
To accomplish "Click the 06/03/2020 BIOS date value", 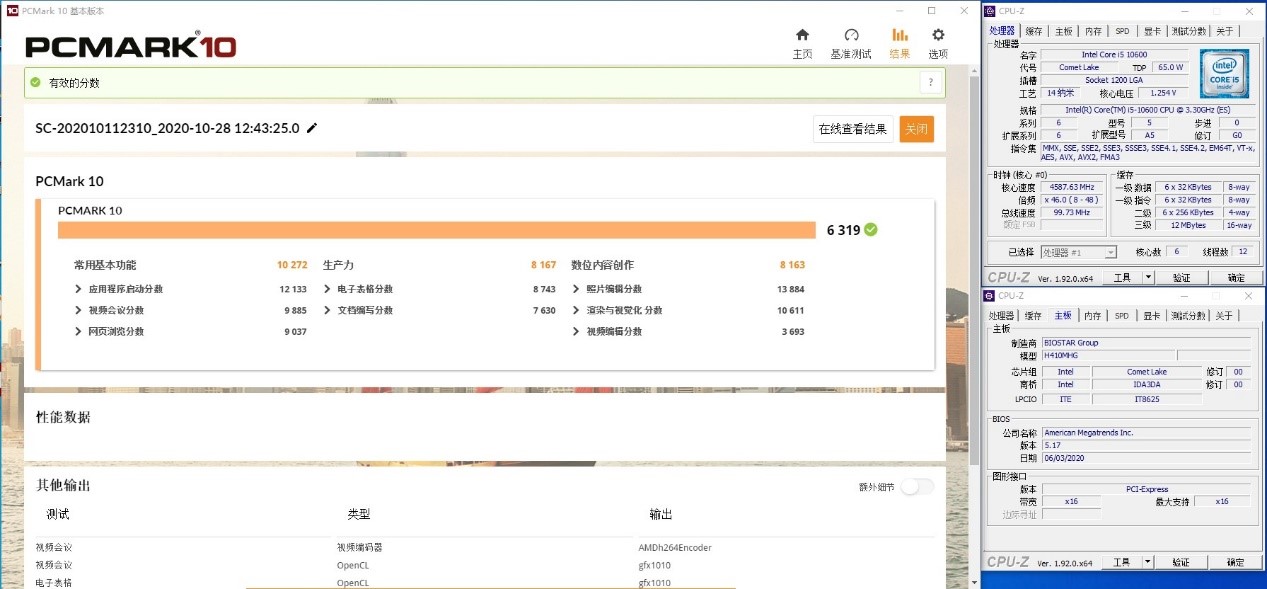I will [1146, 458].
